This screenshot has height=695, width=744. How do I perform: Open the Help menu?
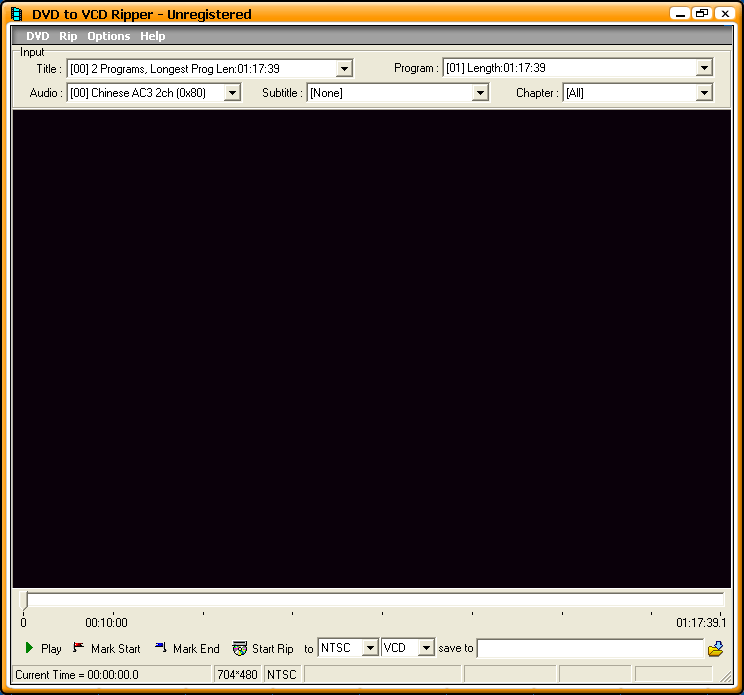tap(152, 36)
